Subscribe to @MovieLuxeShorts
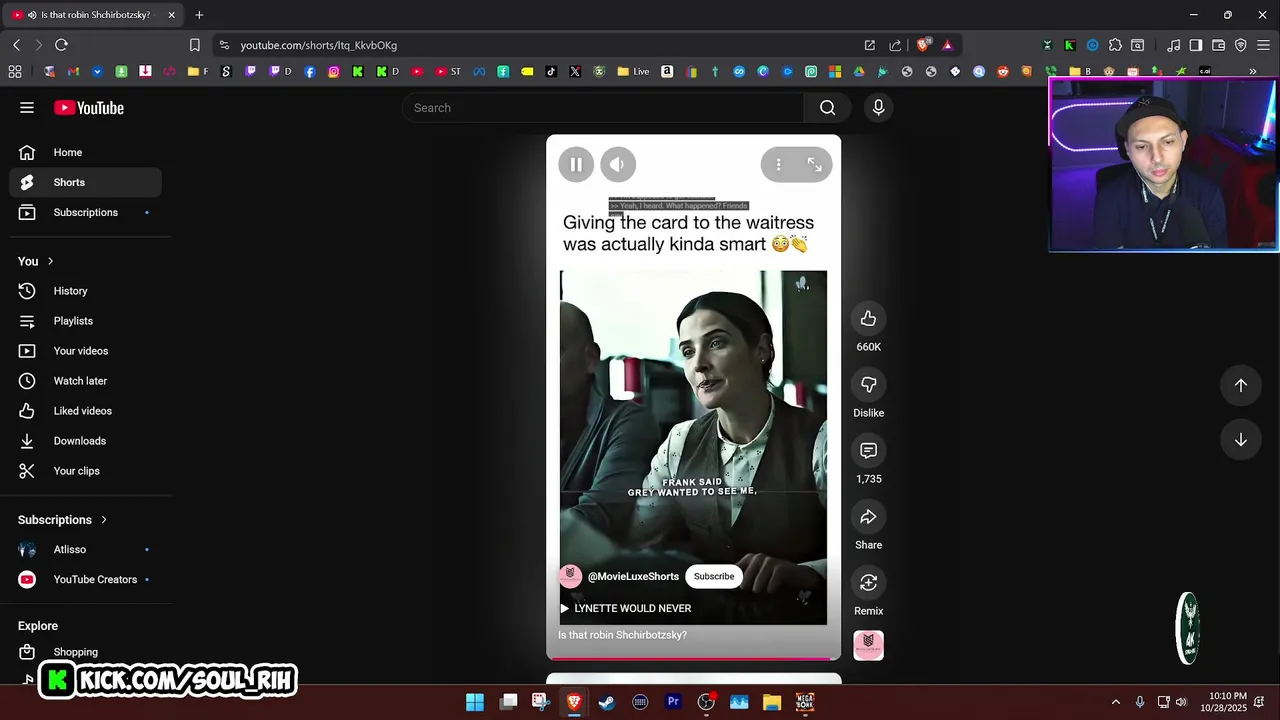The image size is (1280, 720). coord(714,576)
